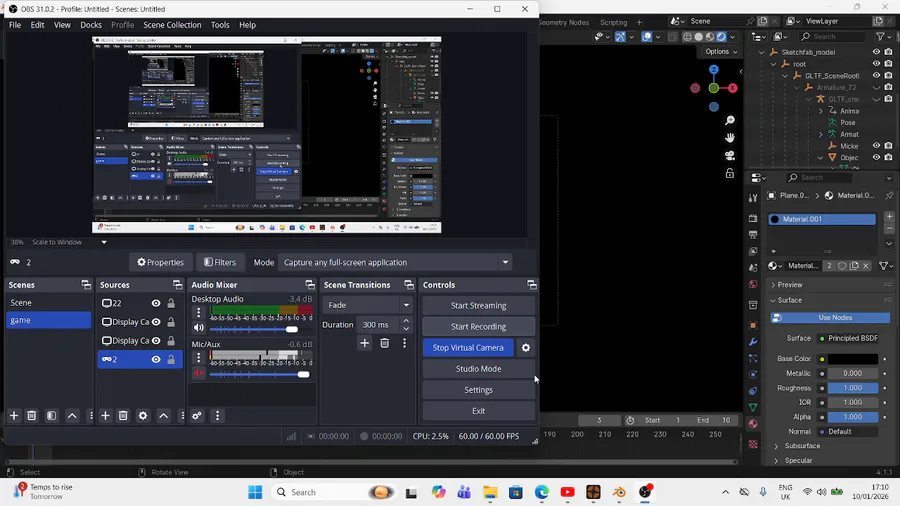This screenshot has height=506, width=900.
Task: Collapse Sketchfab_model tree in outliner
Action: point(762,52)
